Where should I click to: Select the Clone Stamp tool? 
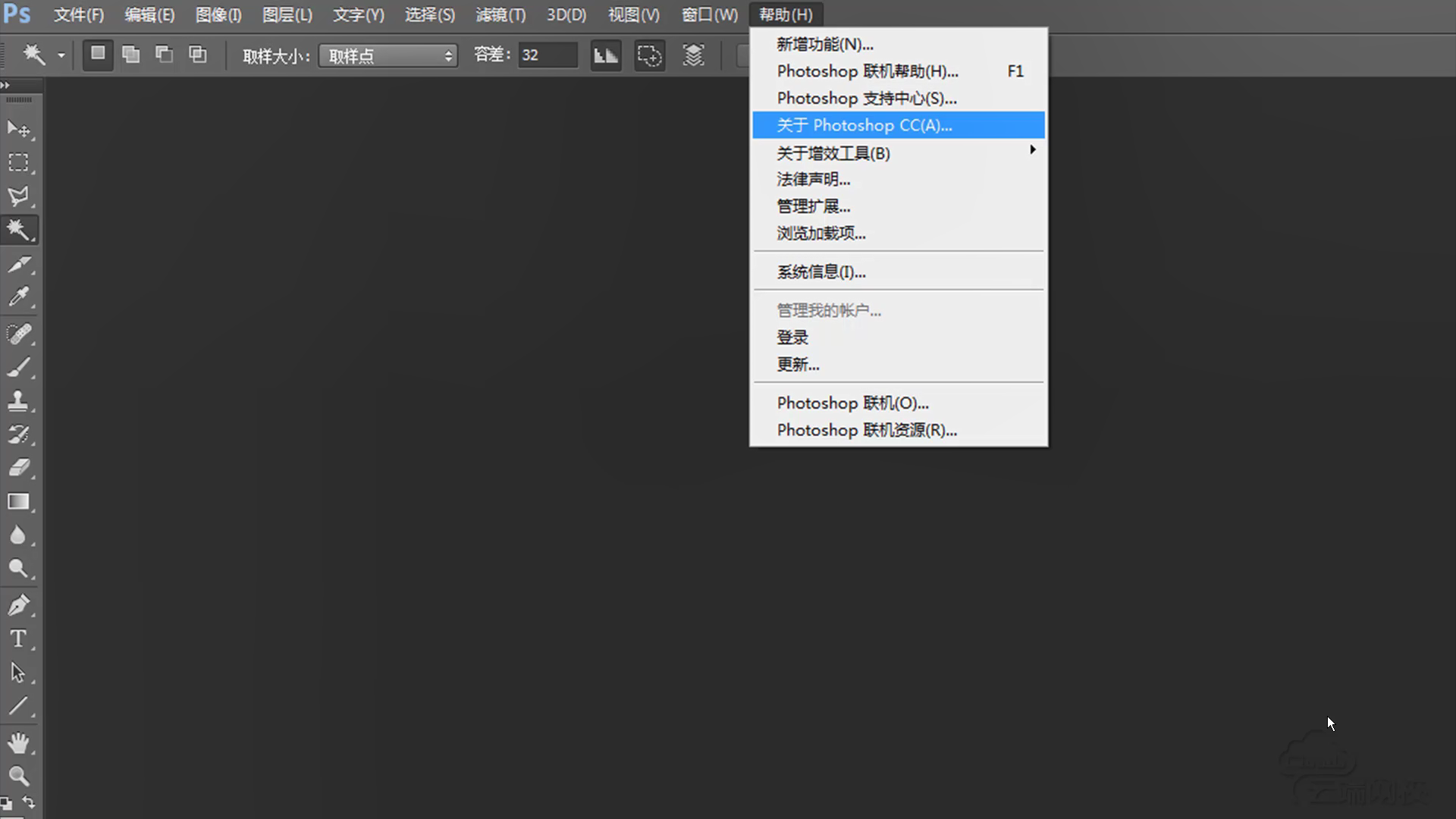point(18,400)
